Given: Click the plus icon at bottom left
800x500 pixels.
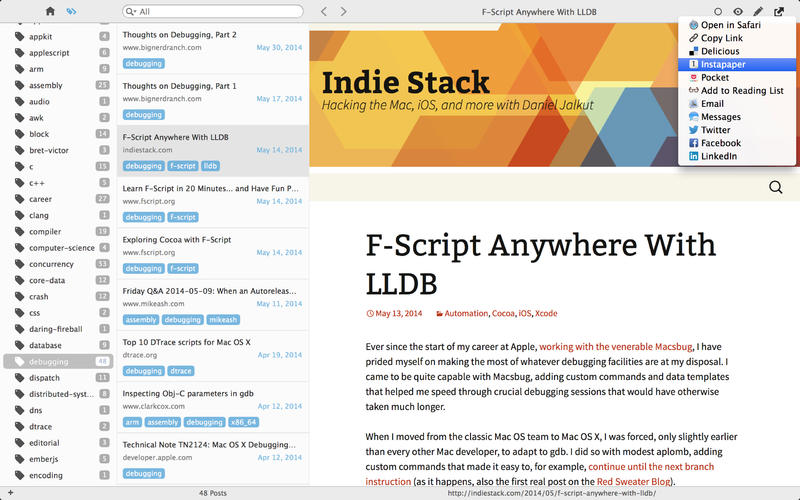Looking at the screenshot, I should coord(10,493).
